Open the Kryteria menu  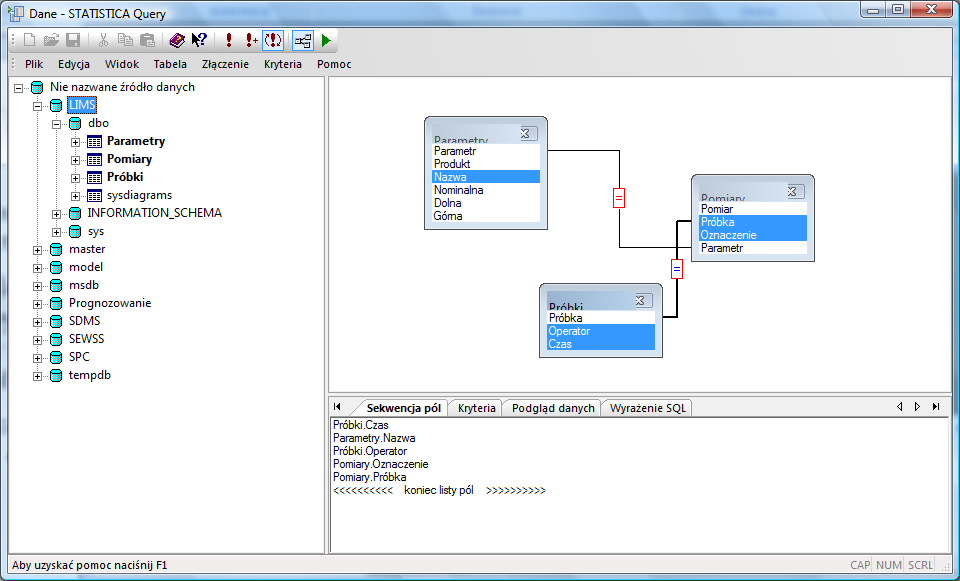pyautogui.click(x=283, y=64)
